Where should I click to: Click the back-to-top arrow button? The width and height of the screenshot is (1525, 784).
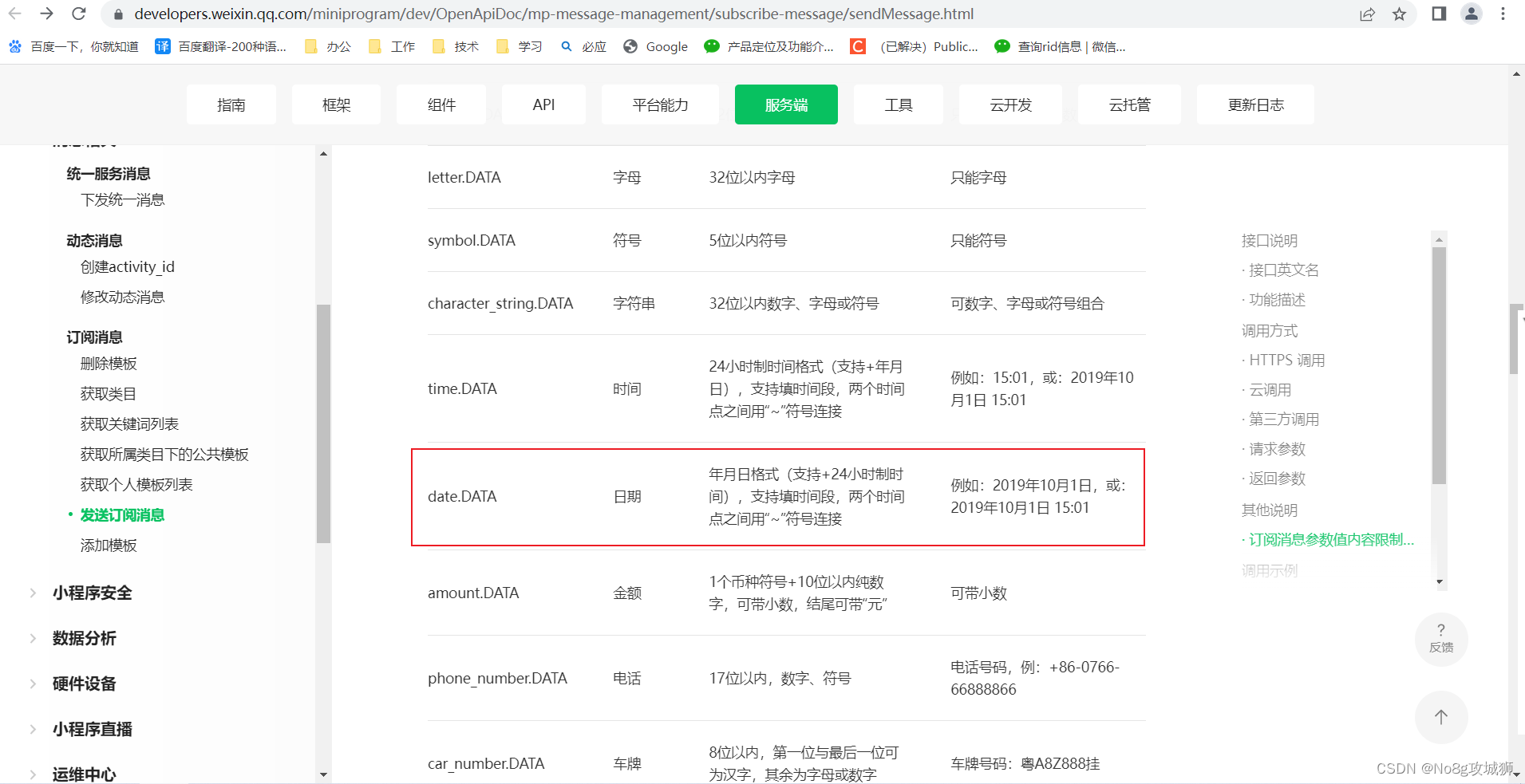tap(1441, 717)
